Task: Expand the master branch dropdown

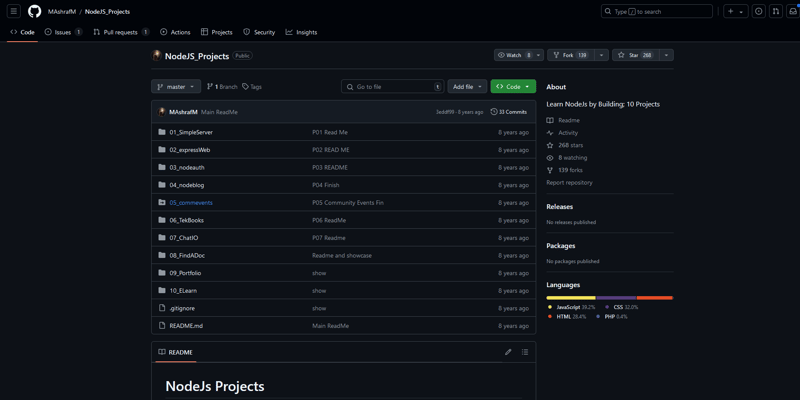Action: point(176,87)
